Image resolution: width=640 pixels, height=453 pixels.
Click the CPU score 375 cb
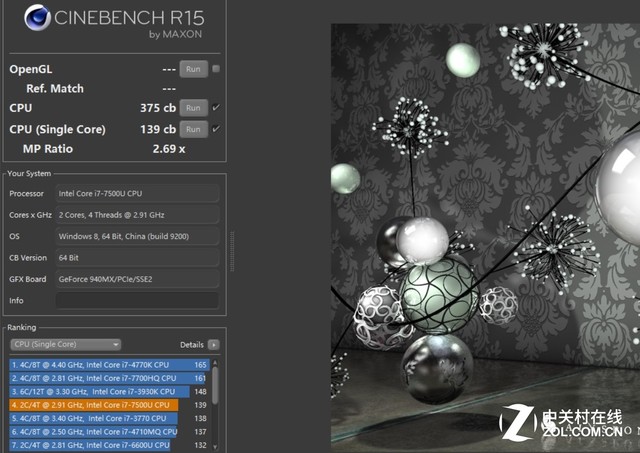158,108
